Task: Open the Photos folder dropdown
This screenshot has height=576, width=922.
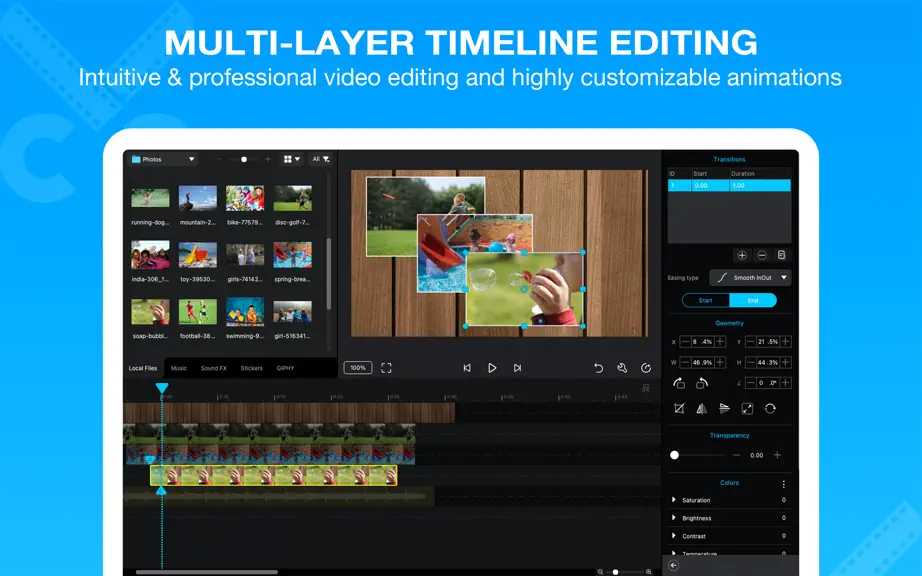Action: point(163,159)
